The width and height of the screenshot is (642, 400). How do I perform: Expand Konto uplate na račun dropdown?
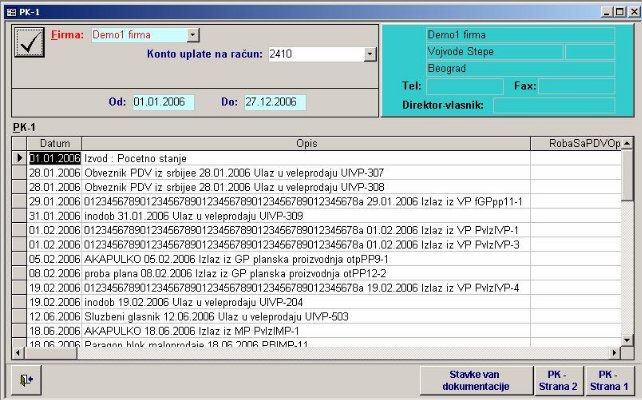coord(370,54)
